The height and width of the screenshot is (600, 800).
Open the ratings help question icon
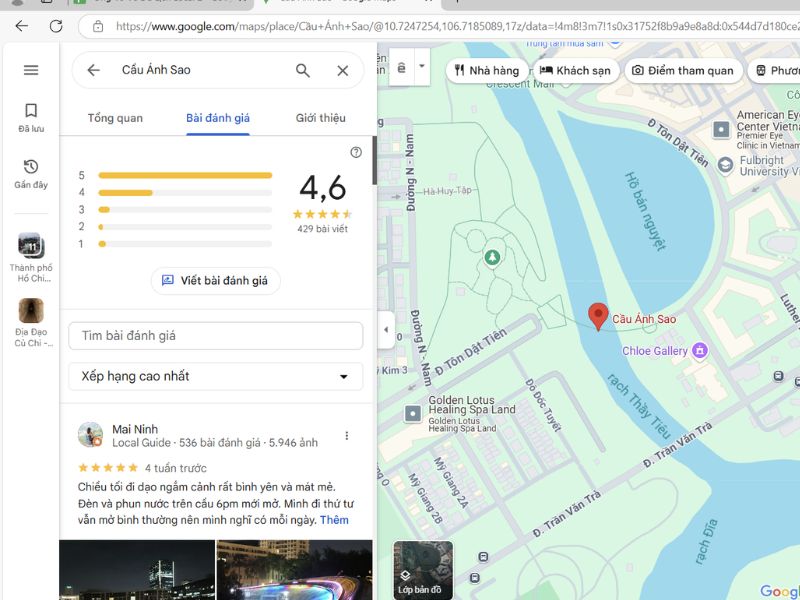point(356,152)
